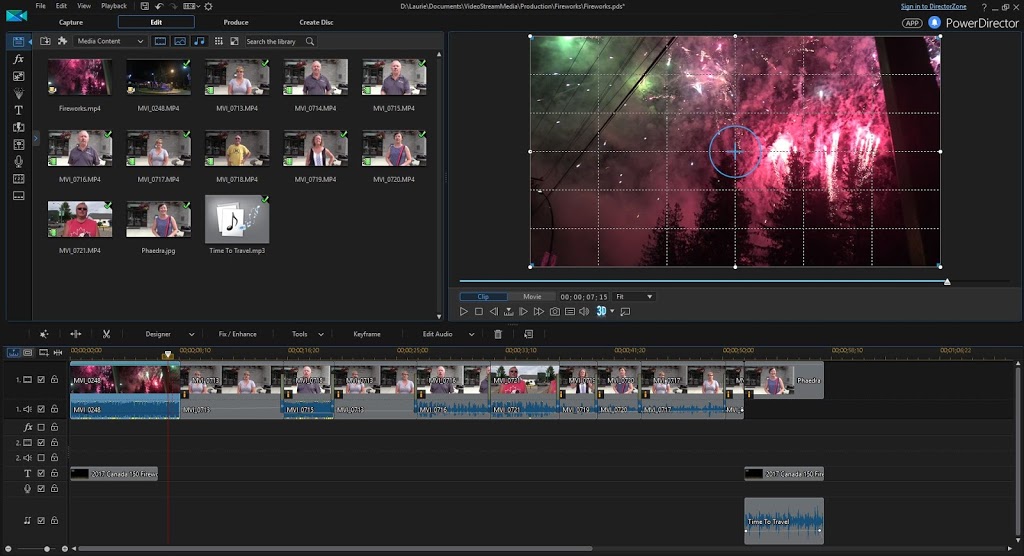Image resolution: width=1024 pixels, height=556 pixels.
Task: Fast forward the preview
Action: [539, 312]
